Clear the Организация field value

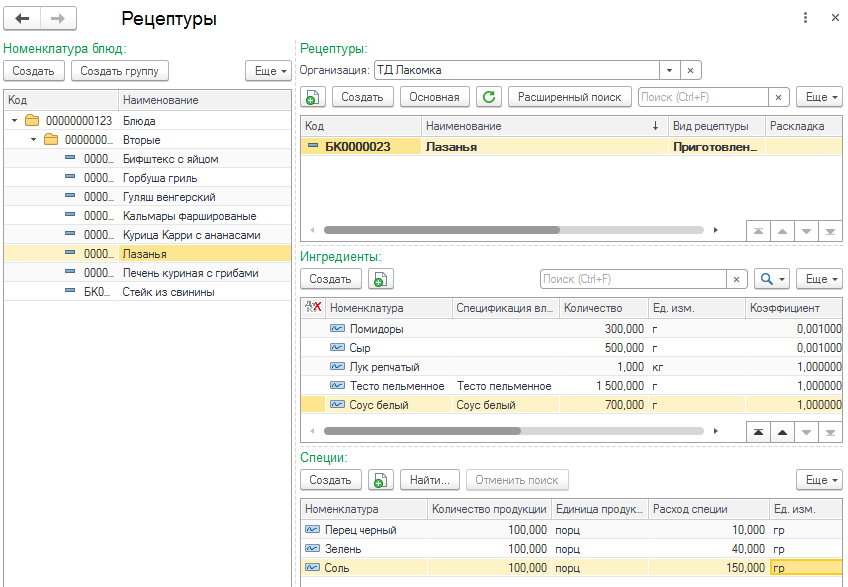coord(691,70)
